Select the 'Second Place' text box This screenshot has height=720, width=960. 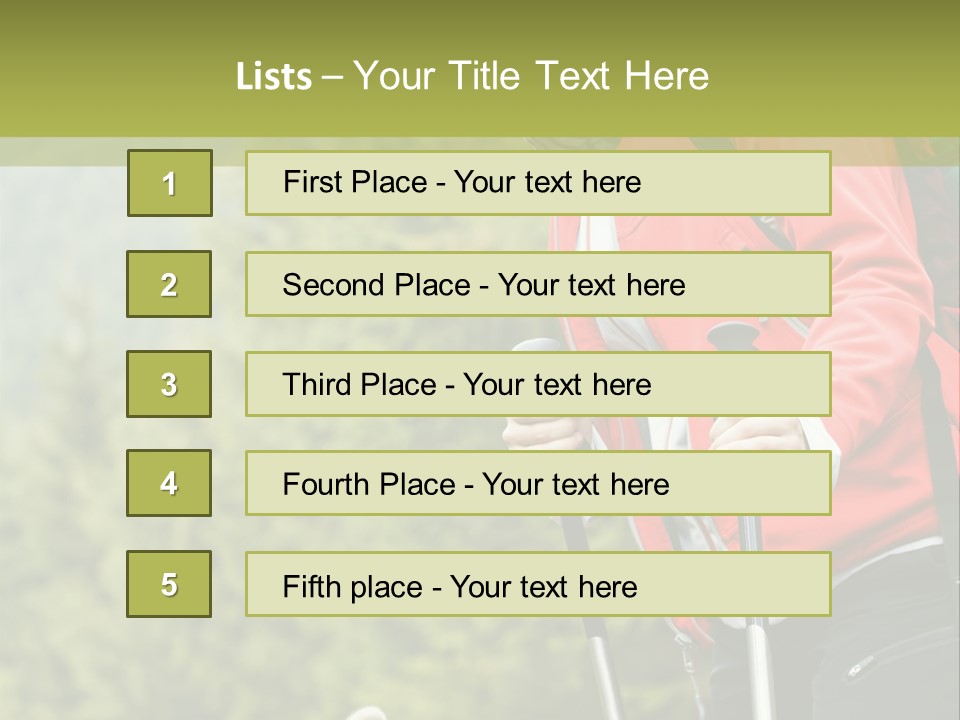538,284
